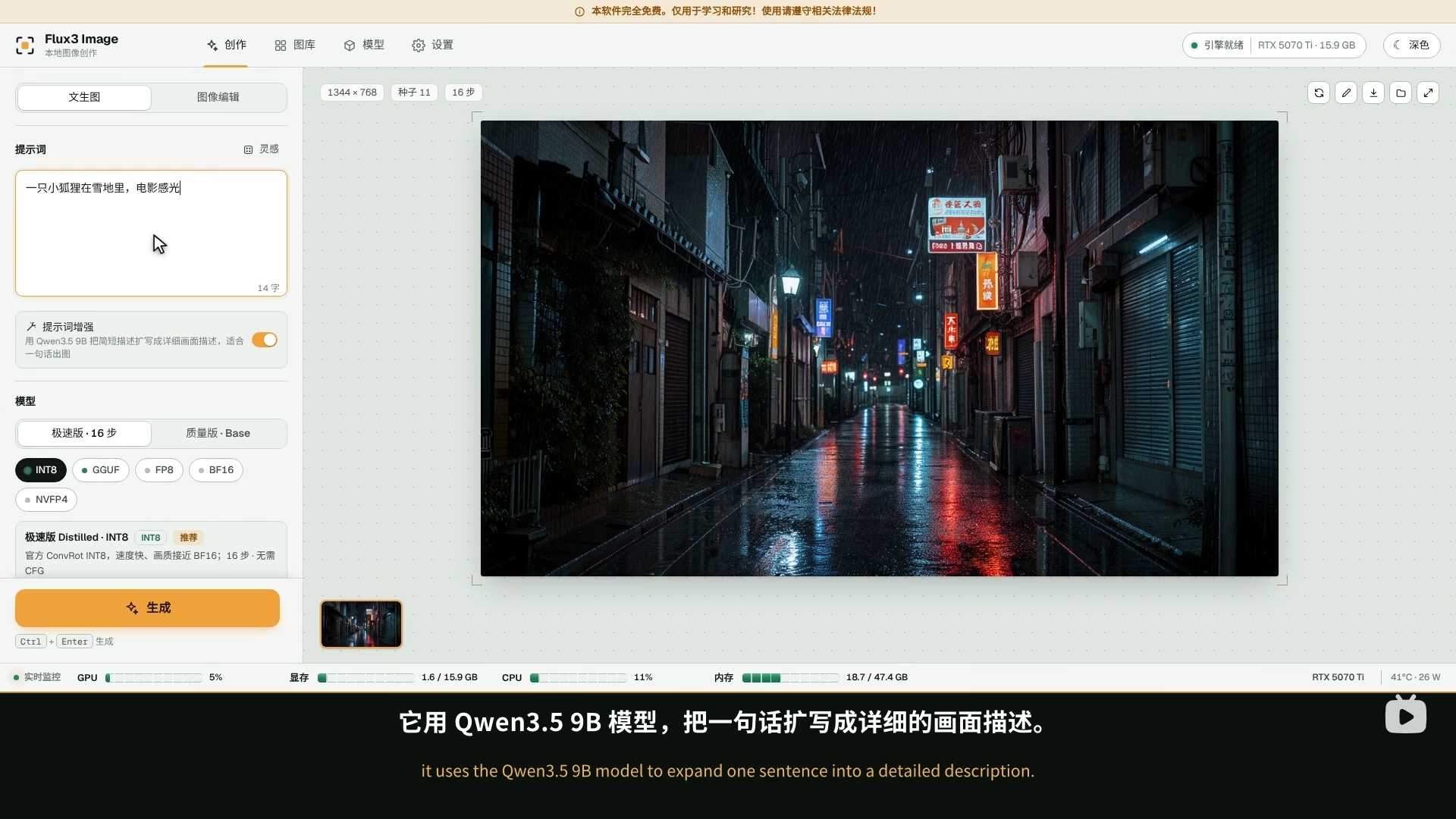This screenshot has height=819, width=1456.
Task: Click the 极速版 Distilled · INT8 model card
Action: coord(151,551)
